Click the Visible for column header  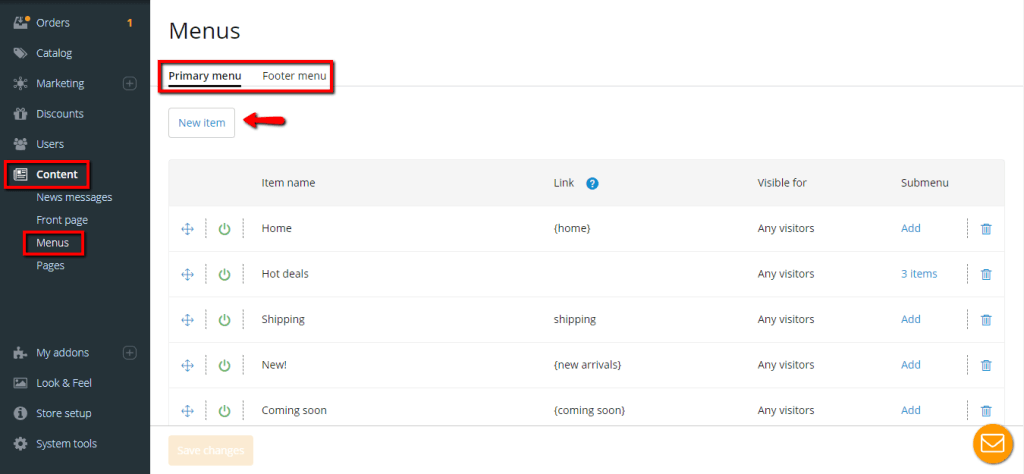point(782,183)
